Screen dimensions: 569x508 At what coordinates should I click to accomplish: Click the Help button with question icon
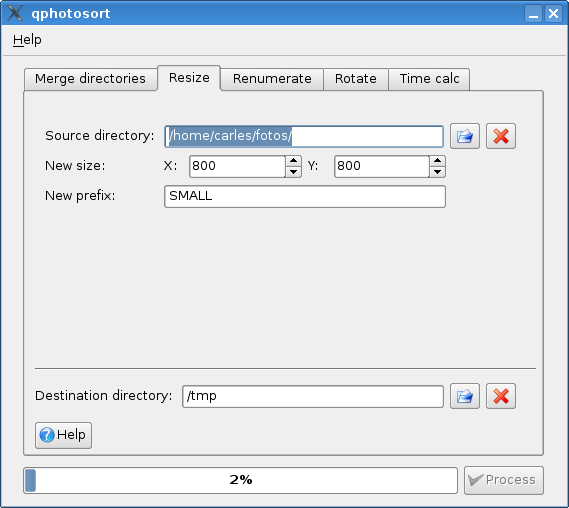pos(63,435)
